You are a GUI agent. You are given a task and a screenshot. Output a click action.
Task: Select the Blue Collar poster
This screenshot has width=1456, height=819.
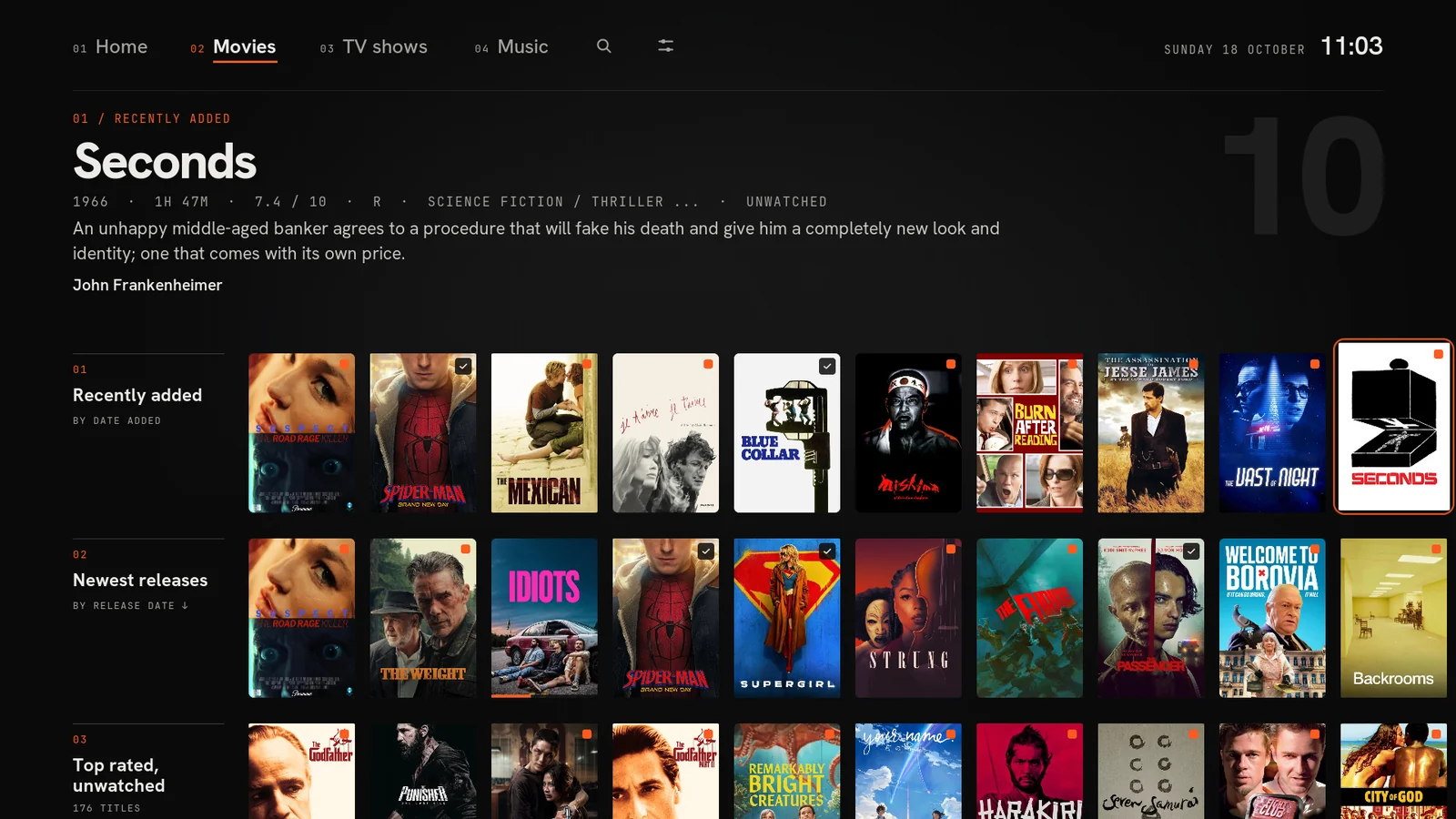pos(787,433)
